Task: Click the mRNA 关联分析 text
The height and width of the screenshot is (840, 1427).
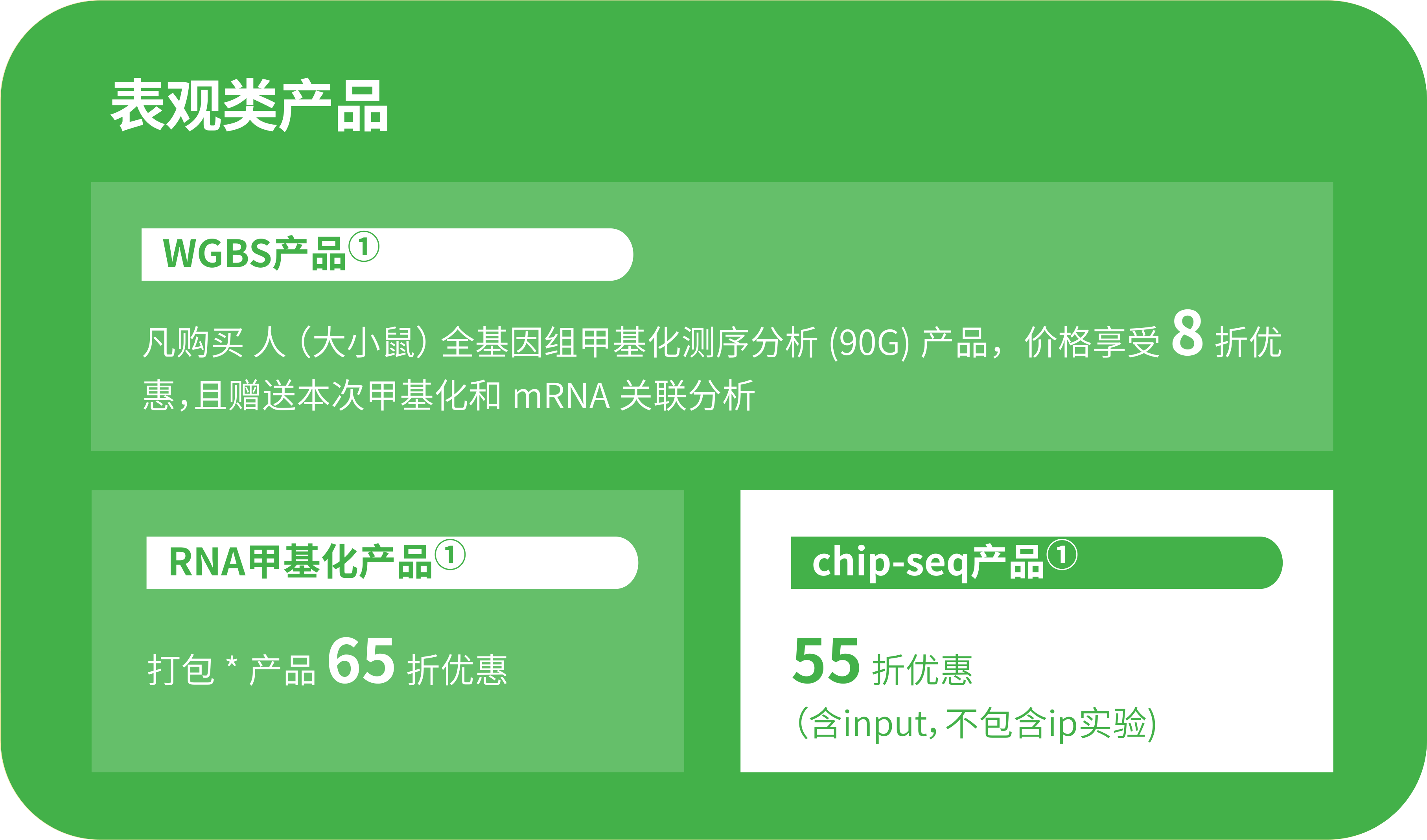Action: 633,396
